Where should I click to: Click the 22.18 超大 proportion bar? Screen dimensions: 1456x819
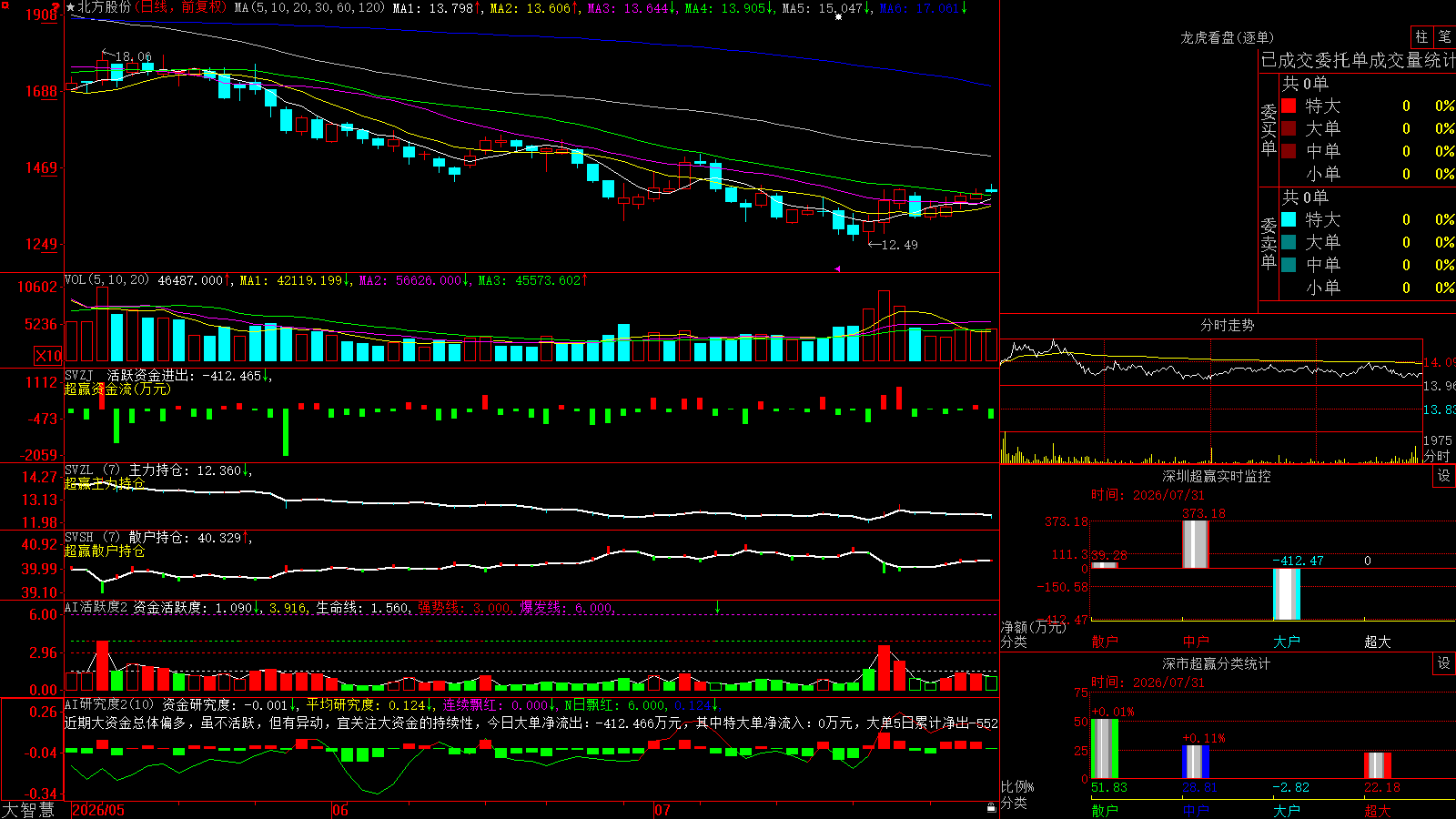[x=1378, y=765]
